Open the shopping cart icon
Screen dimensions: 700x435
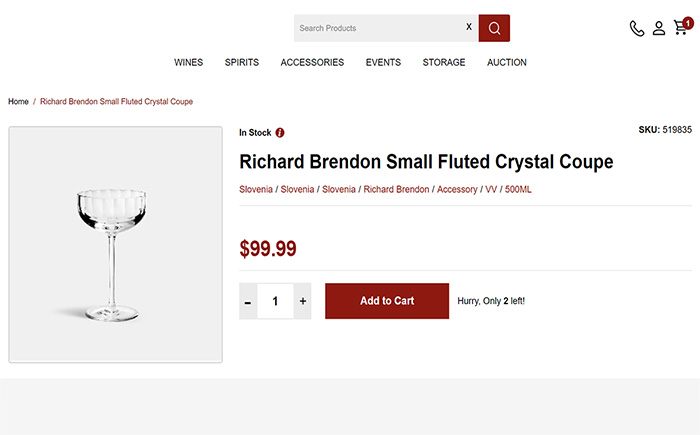click(683, 27)
